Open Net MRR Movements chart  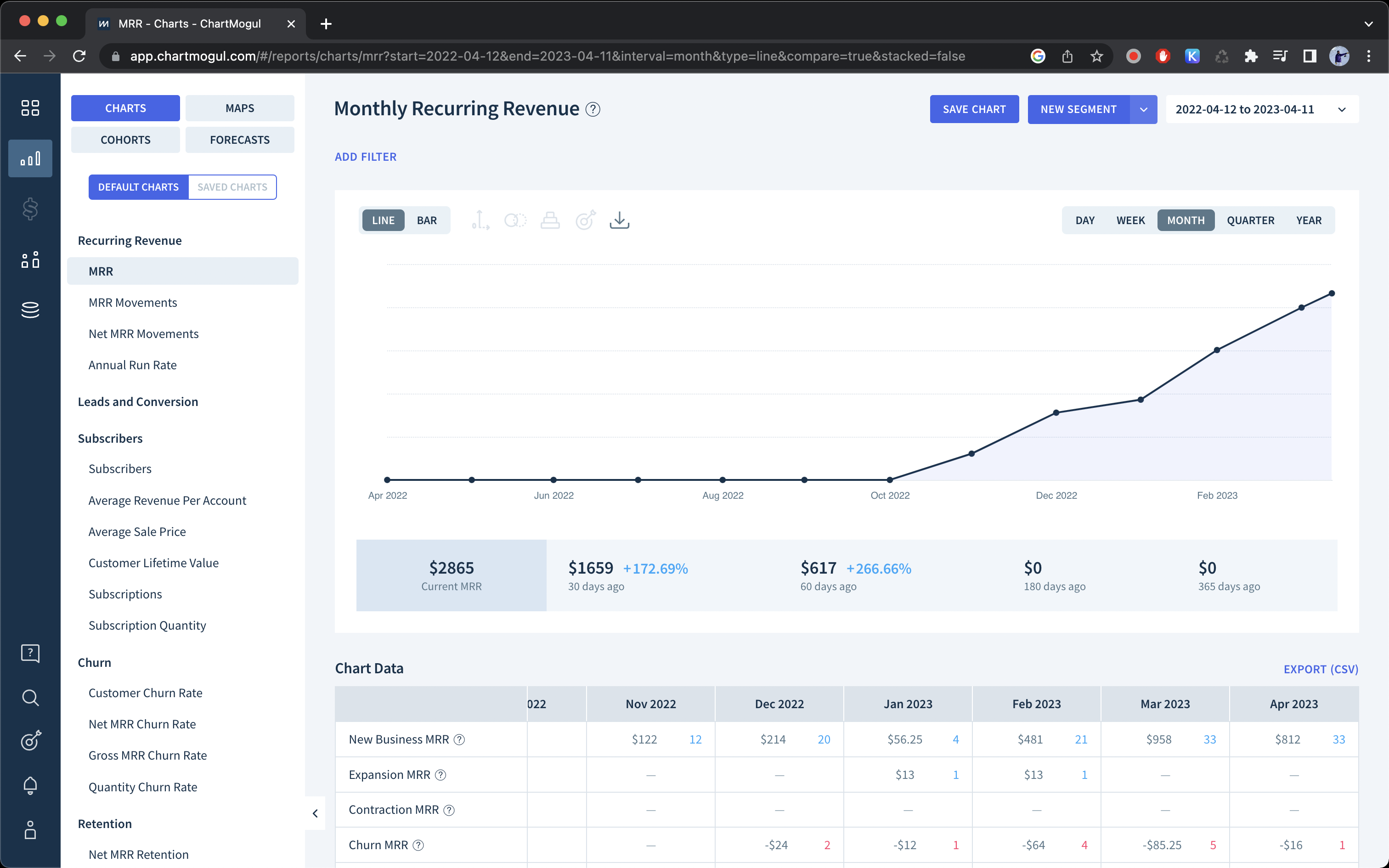(x=143, y=333)
